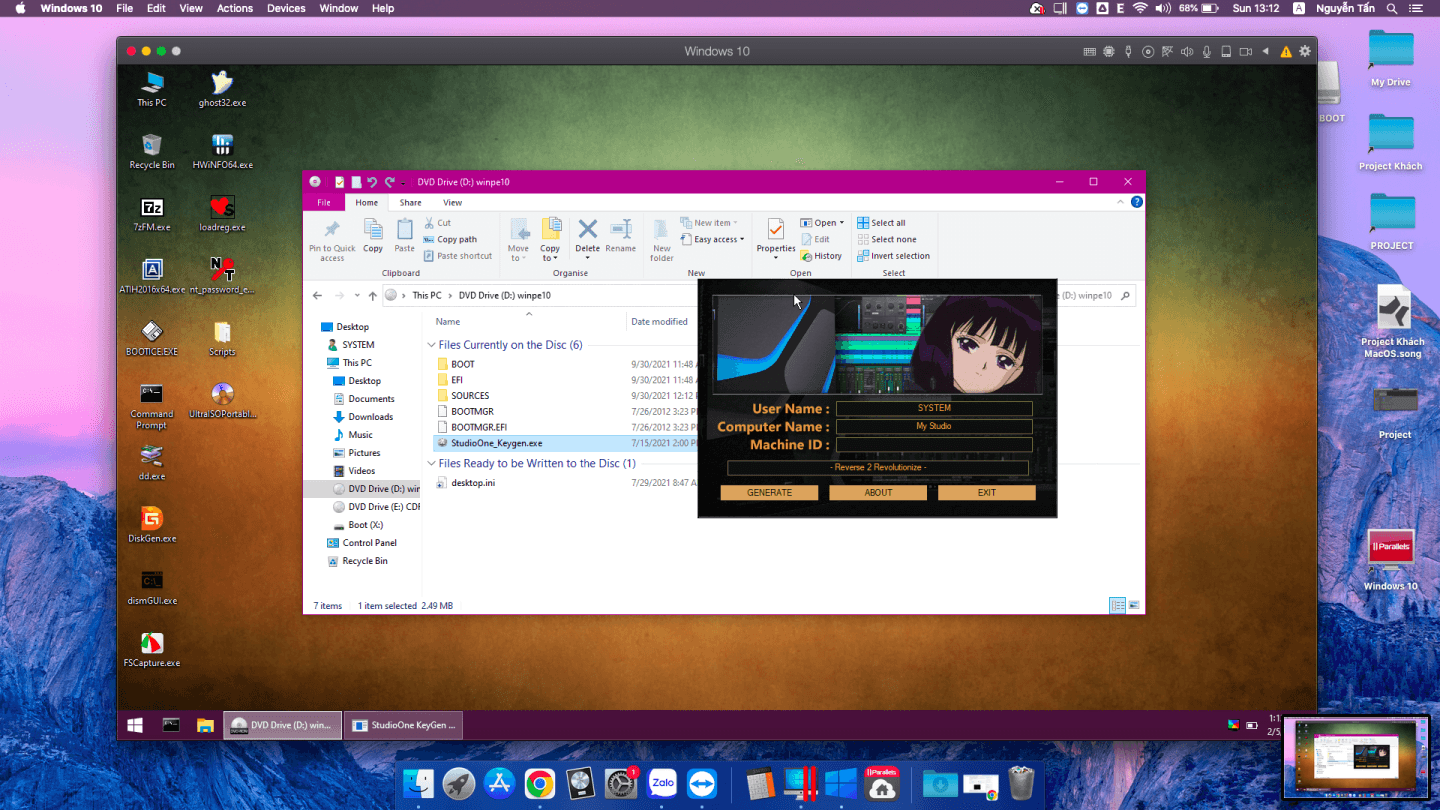Open Explorer help question mark icon

coord(1137,202)
